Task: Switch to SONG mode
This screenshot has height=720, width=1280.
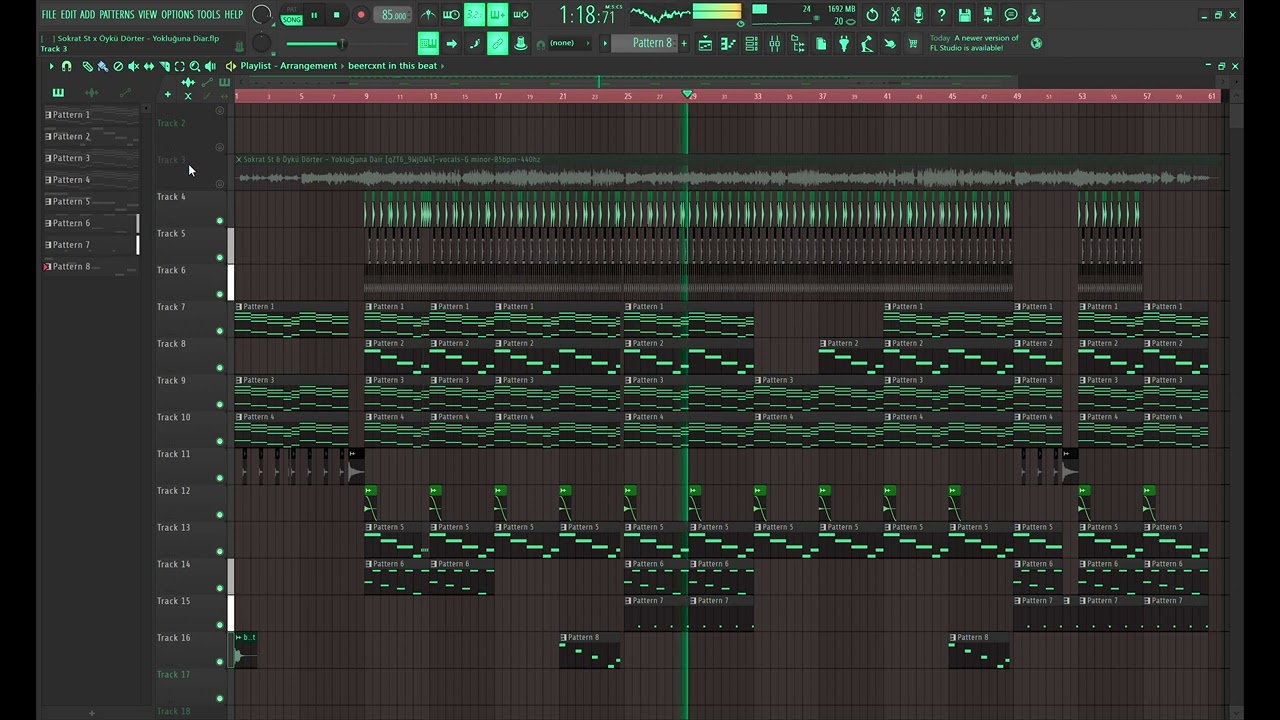Action: coord(292,19)
